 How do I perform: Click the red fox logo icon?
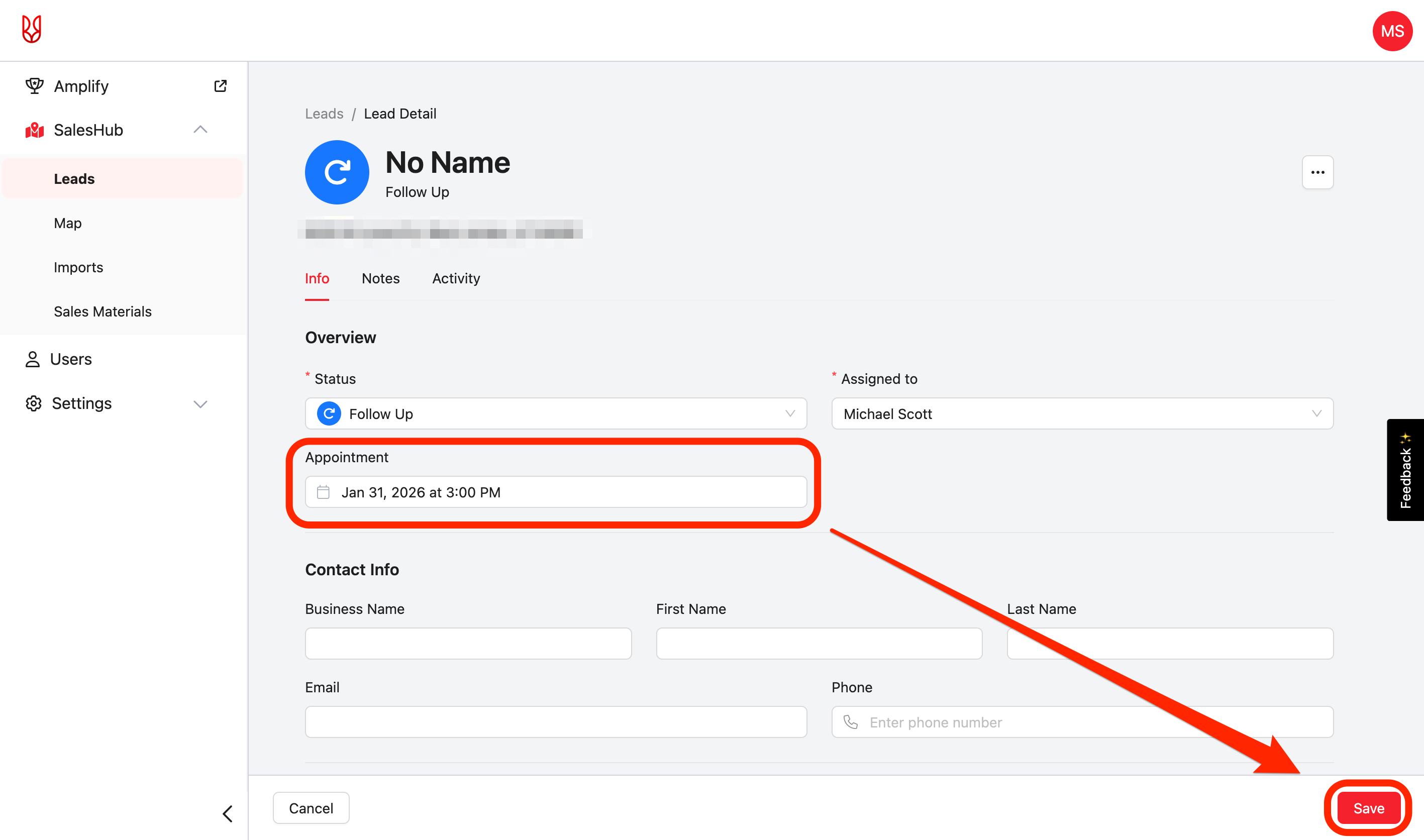coord(32,30)
